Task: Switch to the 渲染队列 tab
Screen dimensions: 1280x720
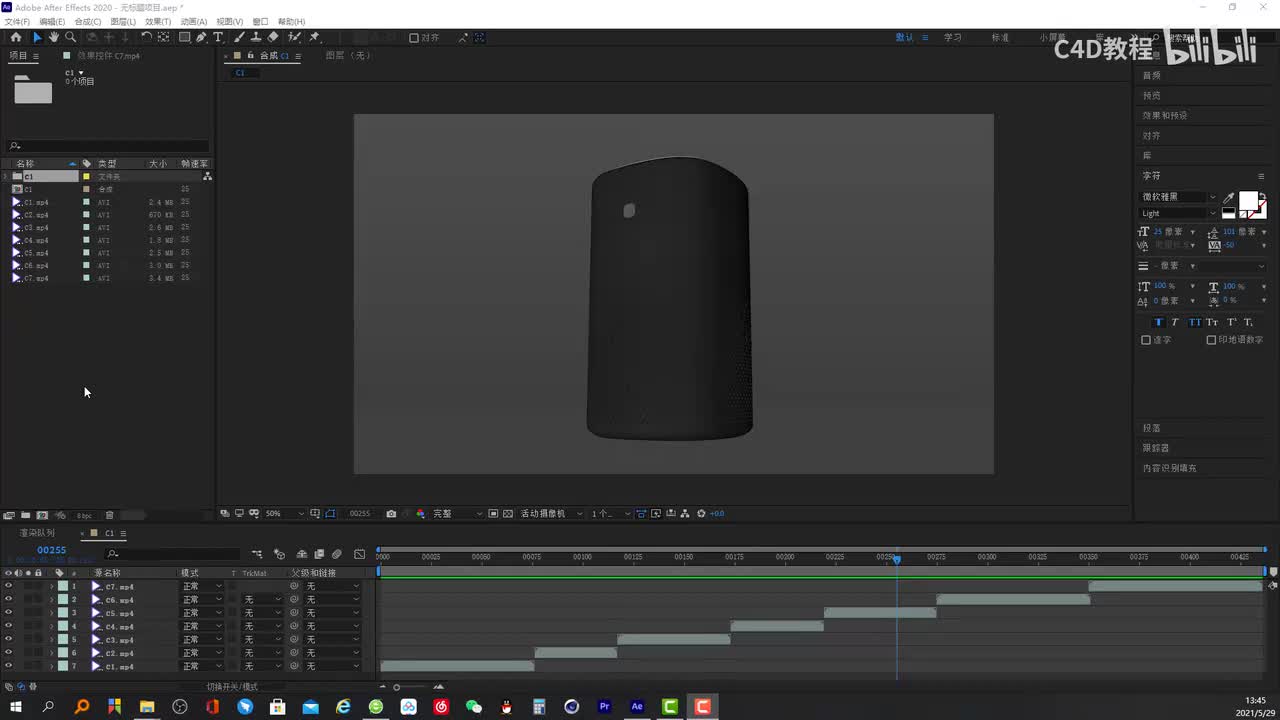Action: point(37,533)
